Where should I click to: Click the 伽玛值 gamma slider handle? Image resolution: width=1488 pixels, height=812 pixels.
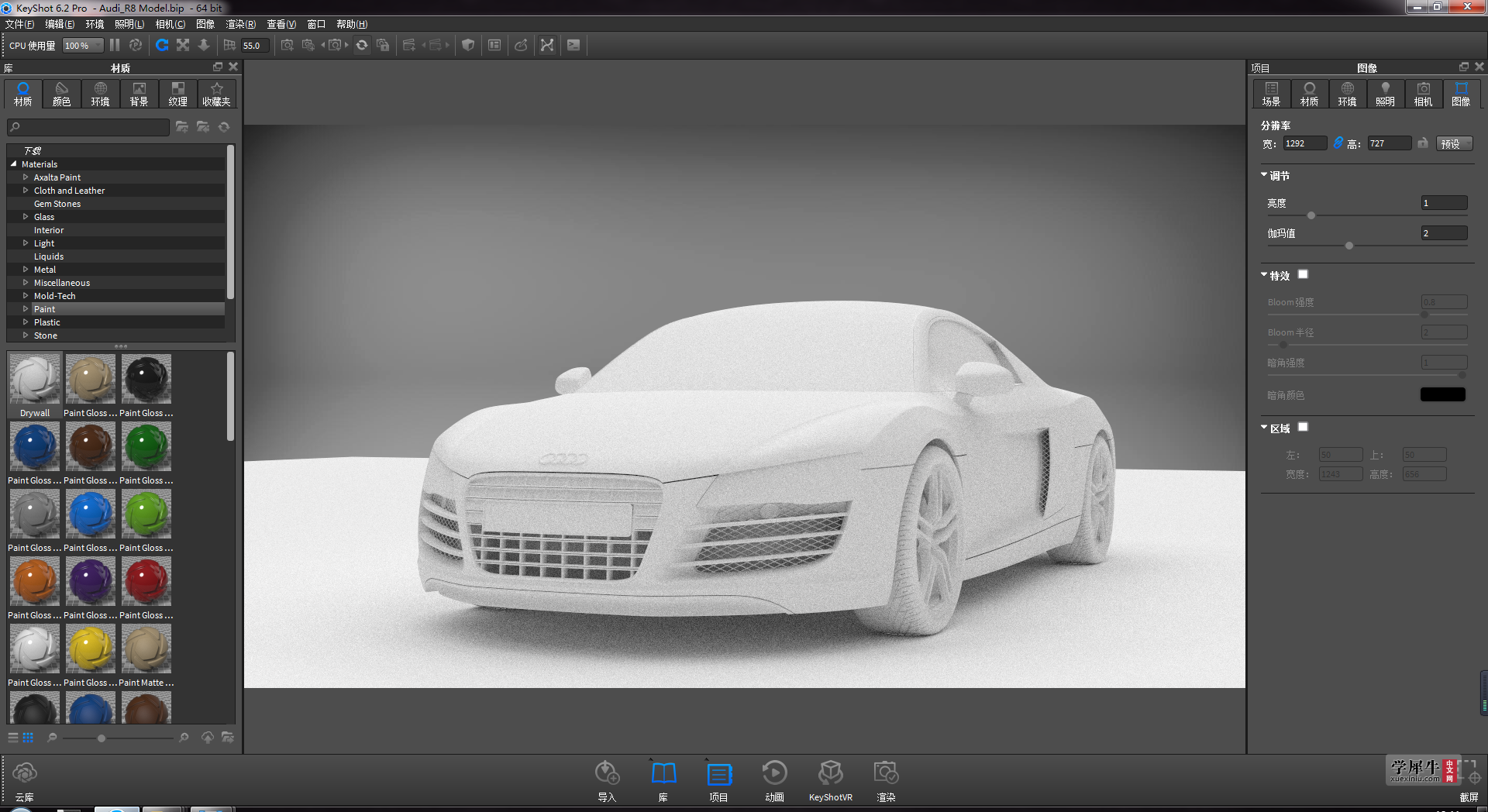click(x=1349, y=246)
